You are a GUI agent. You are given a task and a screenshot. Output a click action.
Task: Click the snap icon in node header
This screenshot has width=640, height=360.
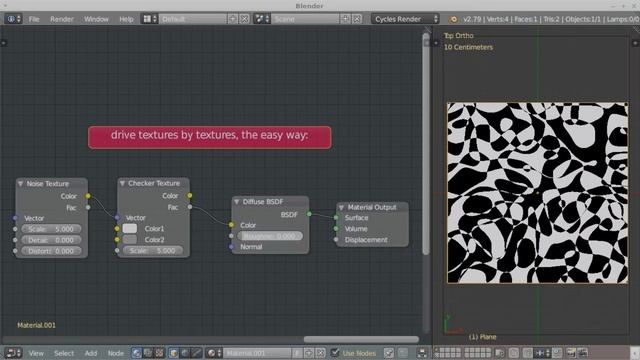click(x=422, y=353)
